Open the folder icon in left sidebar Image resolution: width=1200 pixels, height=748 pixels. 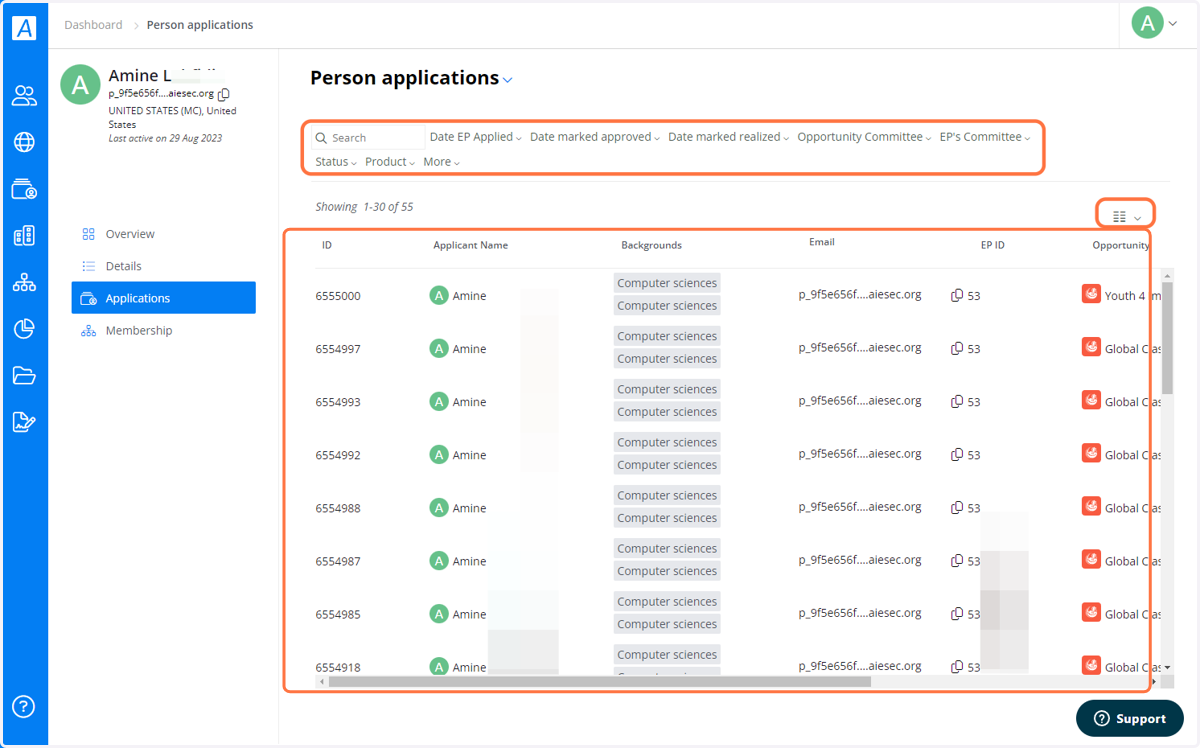tap(24, 375)
